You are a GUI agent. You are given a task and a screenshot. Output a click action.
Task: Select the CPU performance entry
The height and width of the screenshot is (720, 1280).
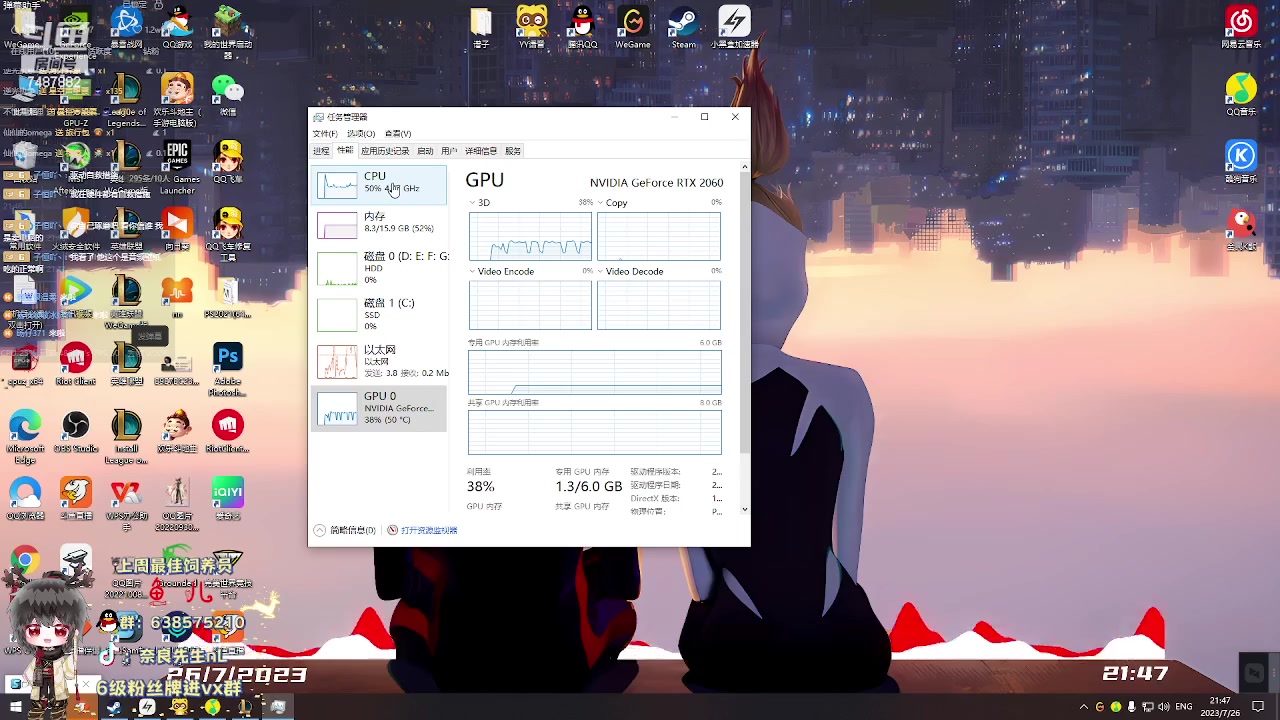click(380, 184)
